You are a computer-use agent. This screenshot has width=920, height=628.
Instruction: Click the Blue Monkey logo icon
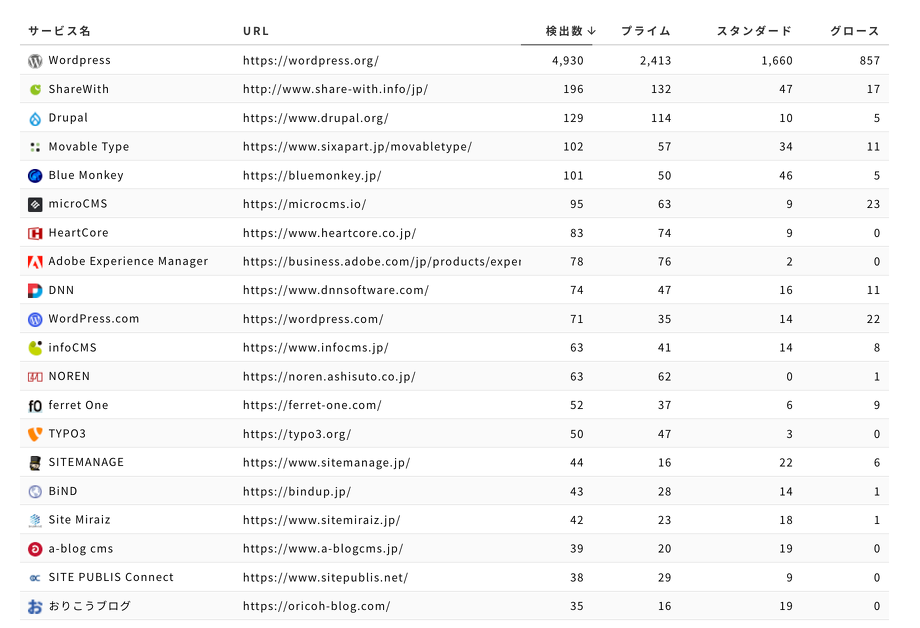point(35,176)
